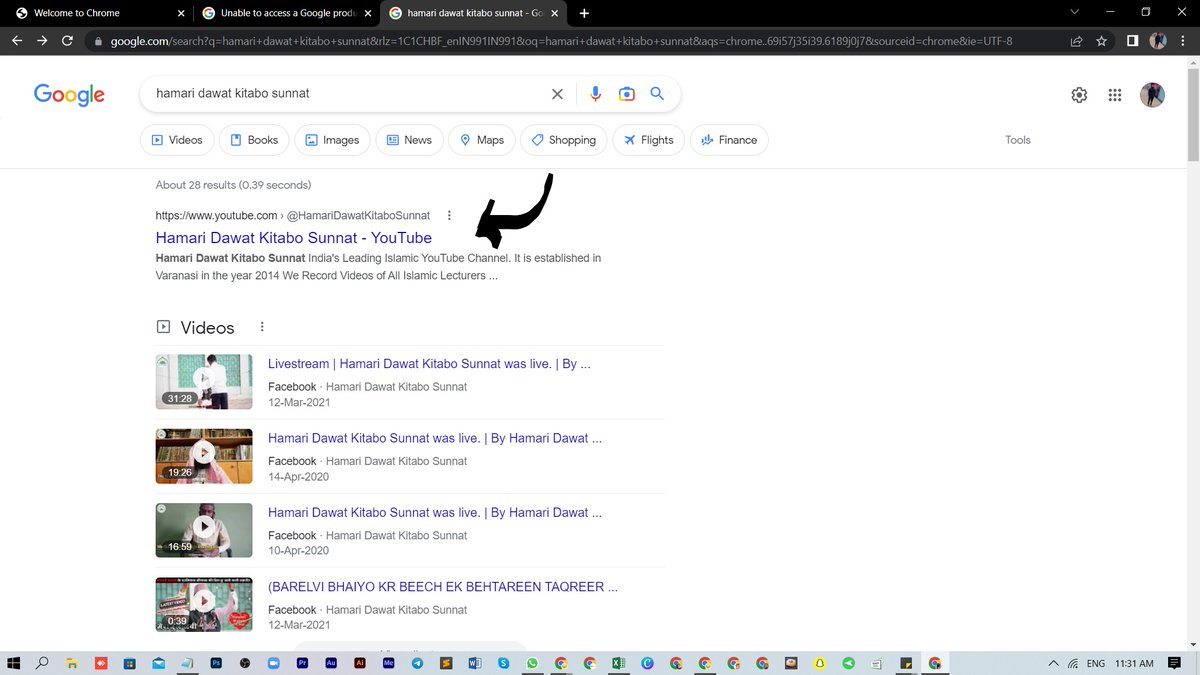Screen dimensions: 1200x675
Task: Open Search by image camera icon
Action: (x=627, y=94)
